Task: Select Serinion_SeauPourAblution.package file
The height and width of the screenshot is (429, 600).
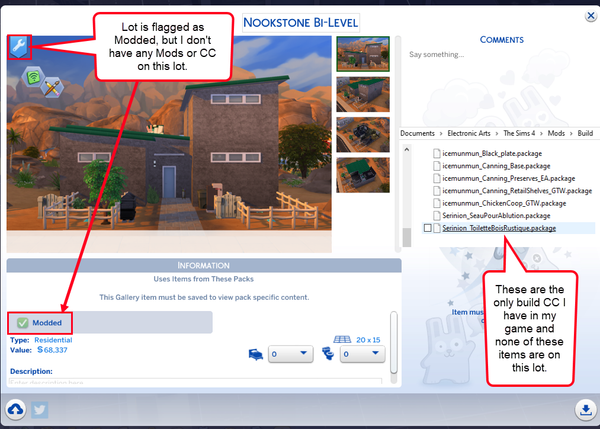Action: pos(496,216)
